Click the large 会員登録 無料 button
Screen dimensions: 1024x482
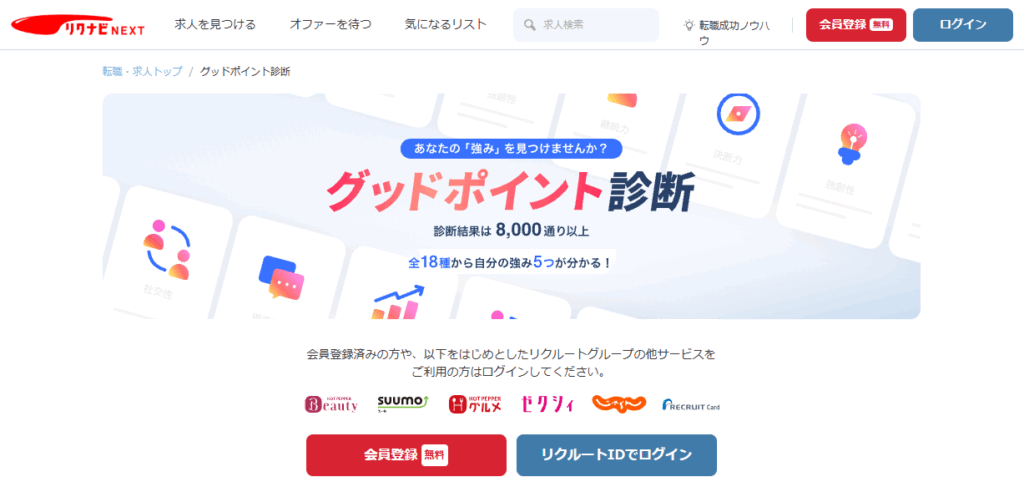(406, 455)
